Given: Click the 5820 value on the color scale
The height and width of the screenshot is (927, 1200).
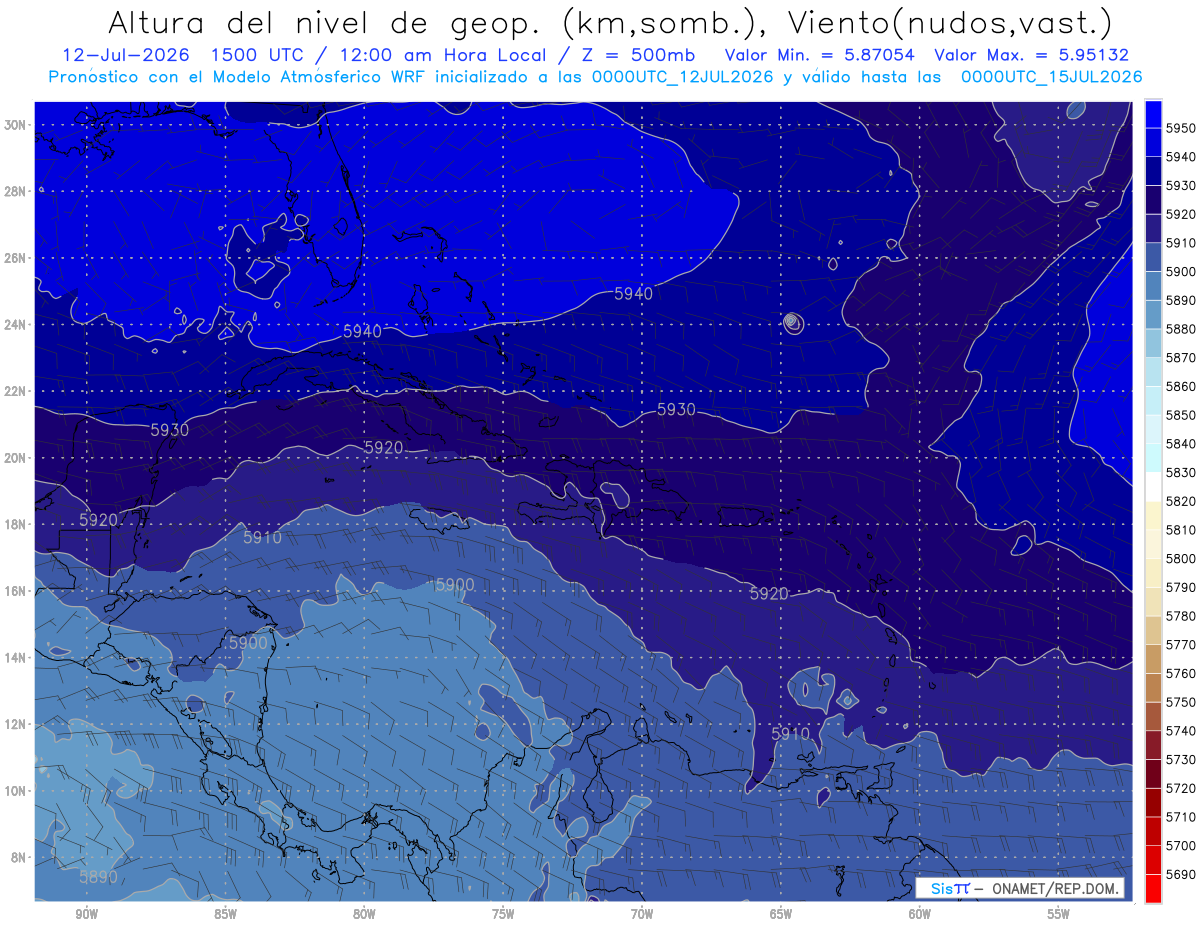Looking at the screenshot, I should [x=1181, y=501].
